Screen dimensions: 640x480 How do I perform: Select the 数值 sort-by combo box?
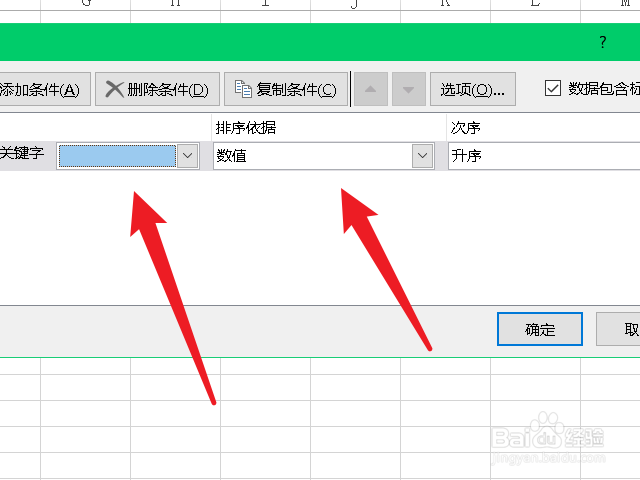coord(323,156)
